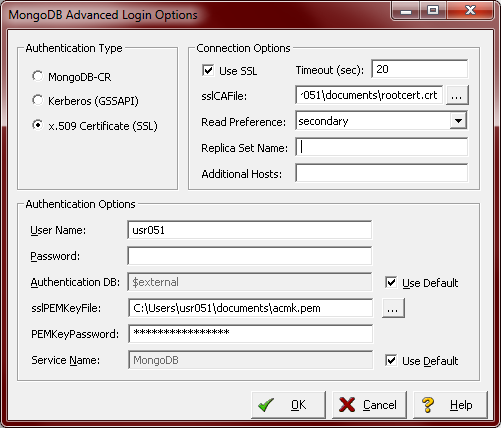Click the sslCAFile path field
This screenshot has width=501, height=428.
click(x=369, y=95)
